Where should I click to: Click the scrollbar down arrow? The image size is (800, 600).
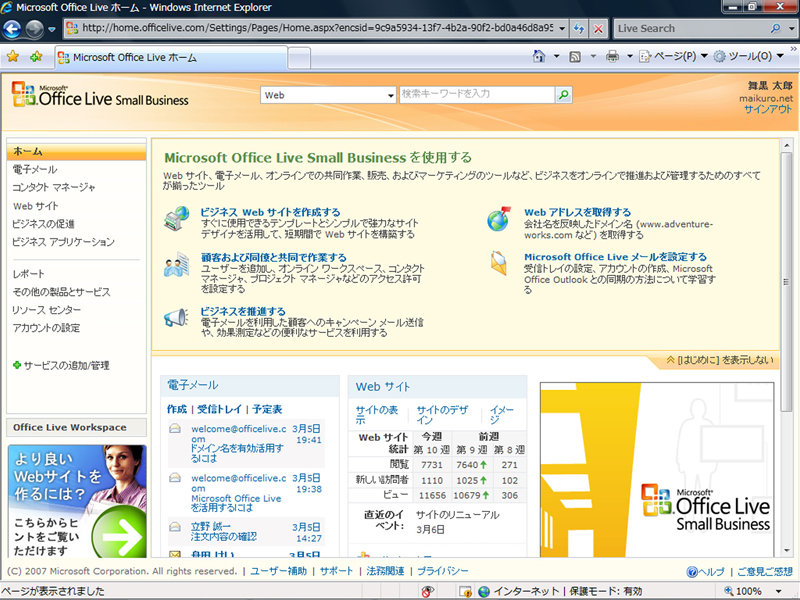(786, 551)
